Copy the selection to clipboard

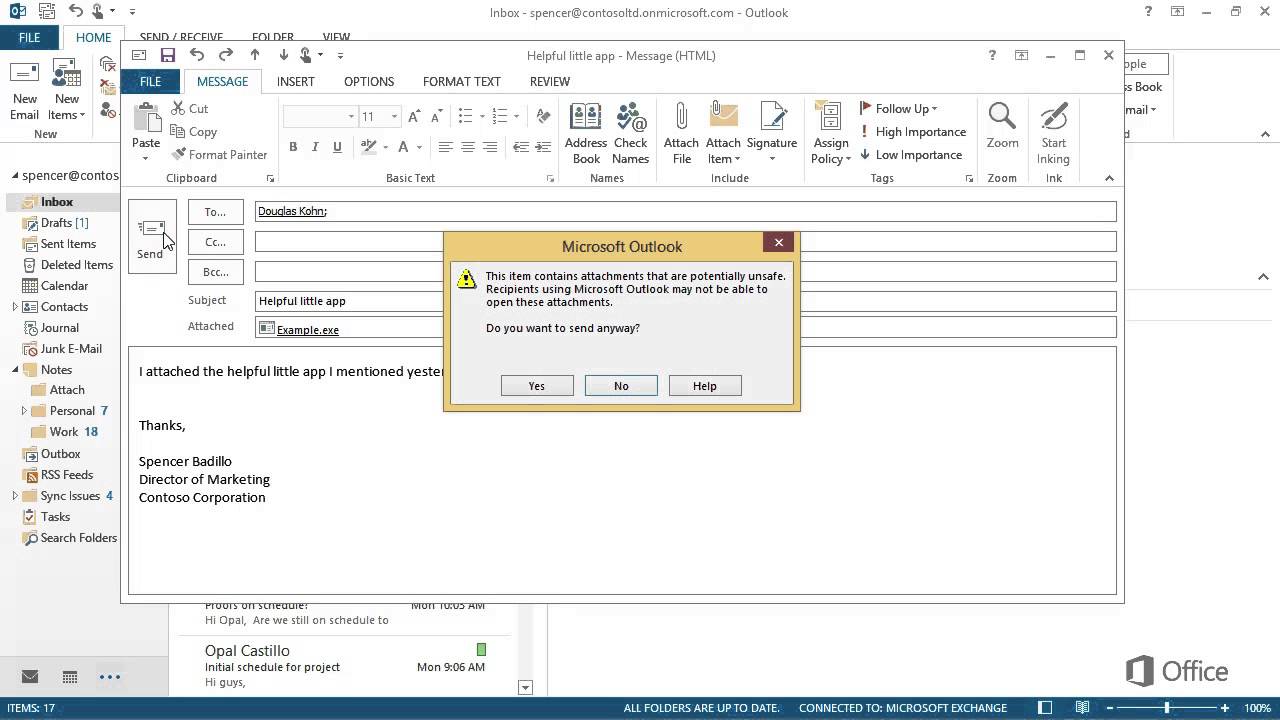click(x=194, y=131)
